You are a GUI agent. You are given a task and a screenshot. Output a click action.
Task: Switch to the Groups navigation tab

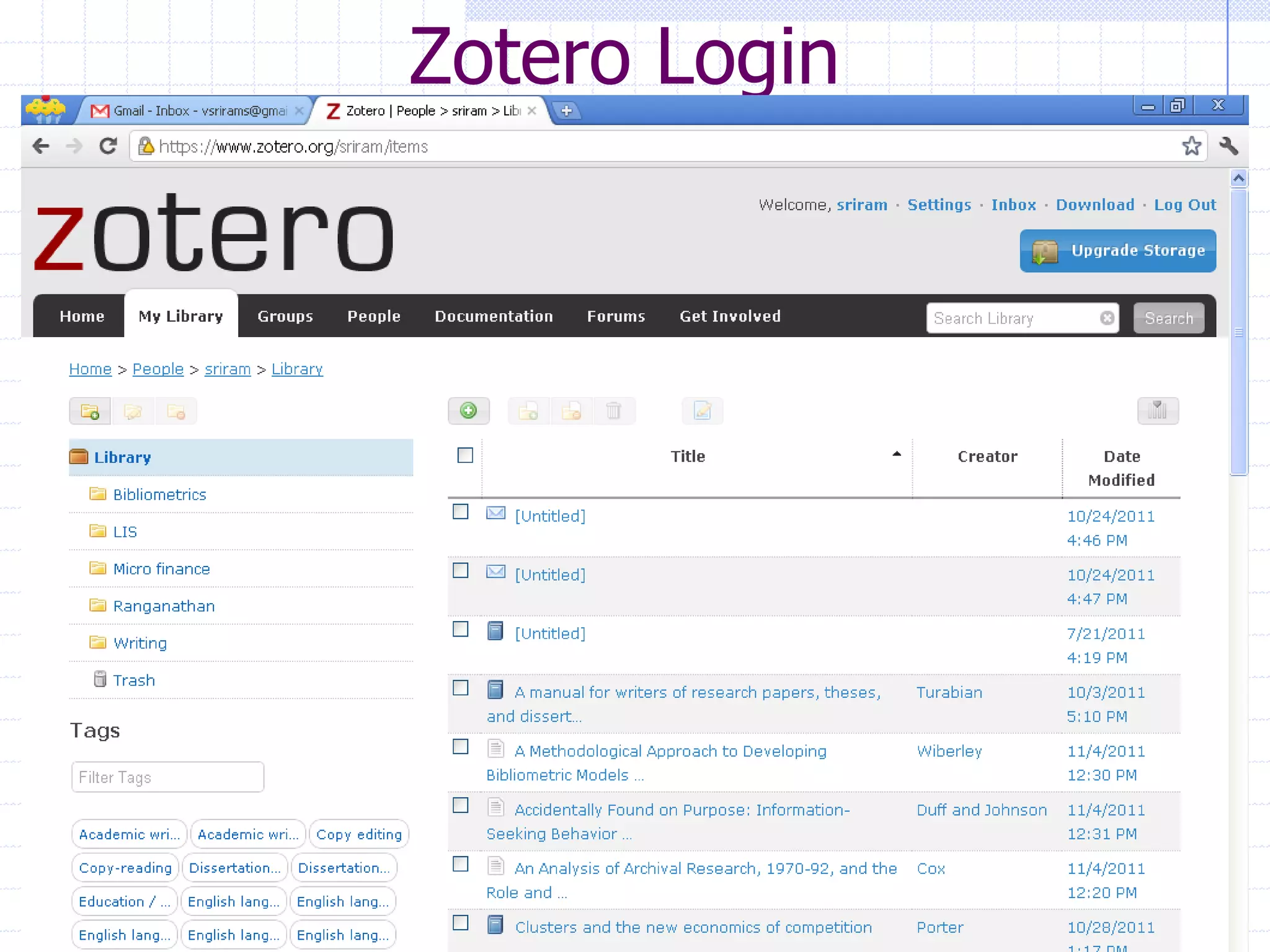[285, 317]
